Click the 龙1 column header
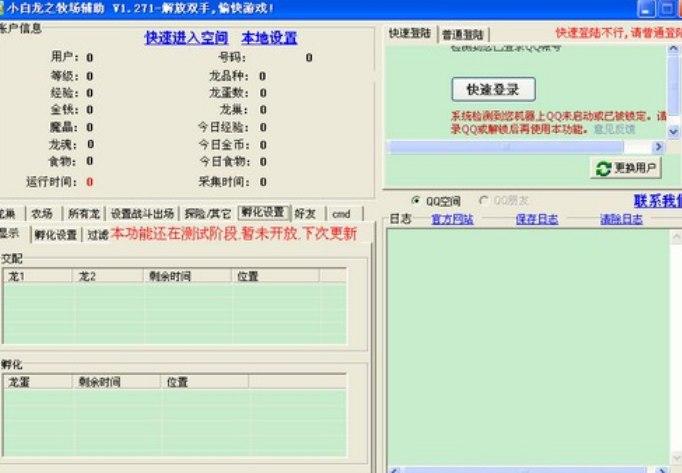The width and height of the screenshot is (682, 473). point(38,276)
